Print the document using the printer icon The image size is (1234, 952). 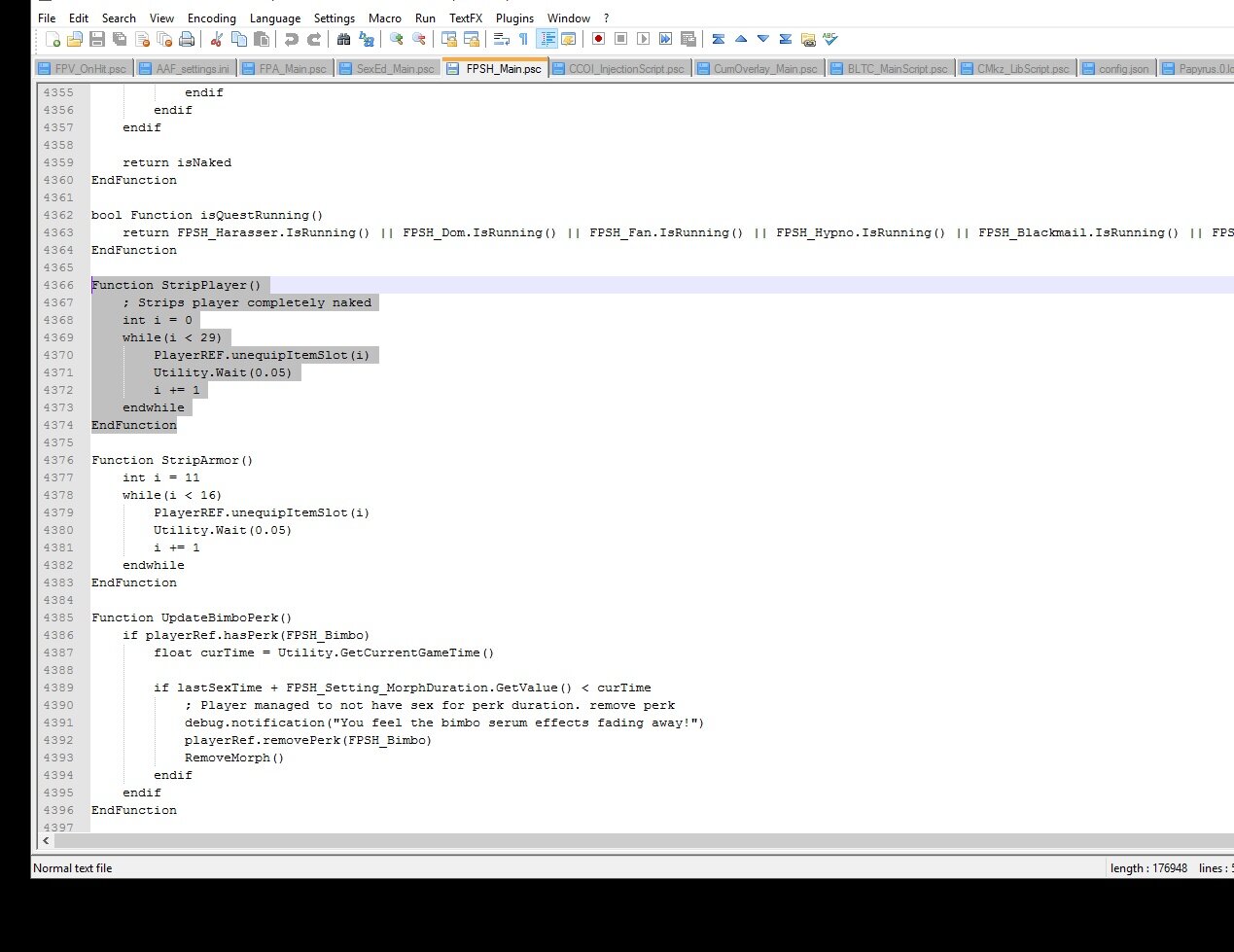(x=187, y=39)
